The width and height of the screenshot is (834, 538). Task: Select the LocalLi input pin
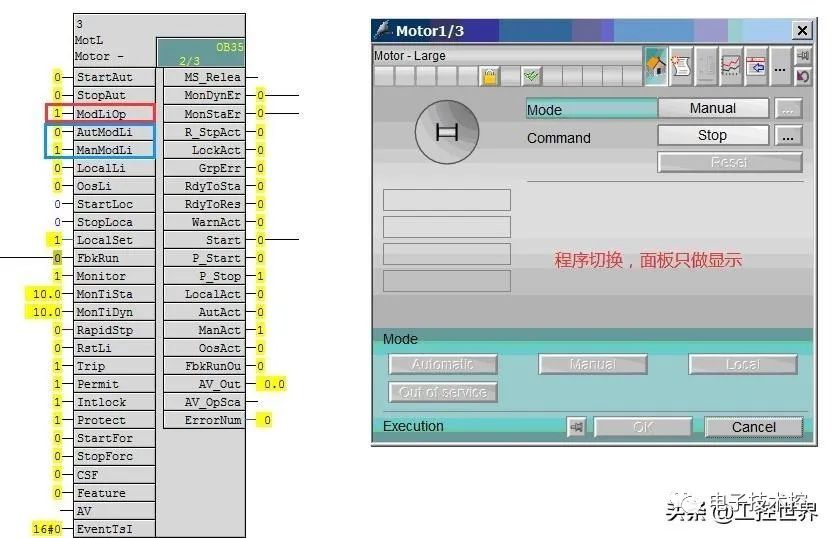(x=115, y=168)
